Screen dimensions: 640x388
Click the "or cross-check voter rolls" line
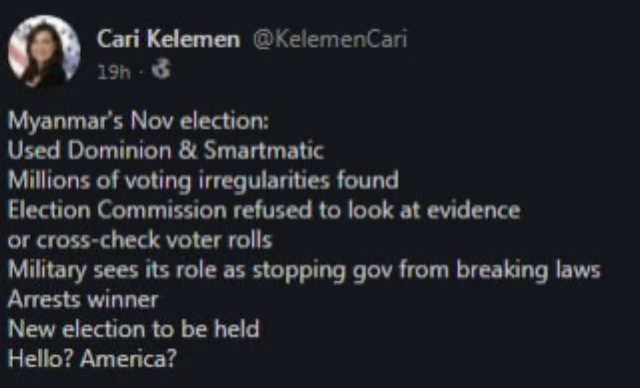[140, 240]
